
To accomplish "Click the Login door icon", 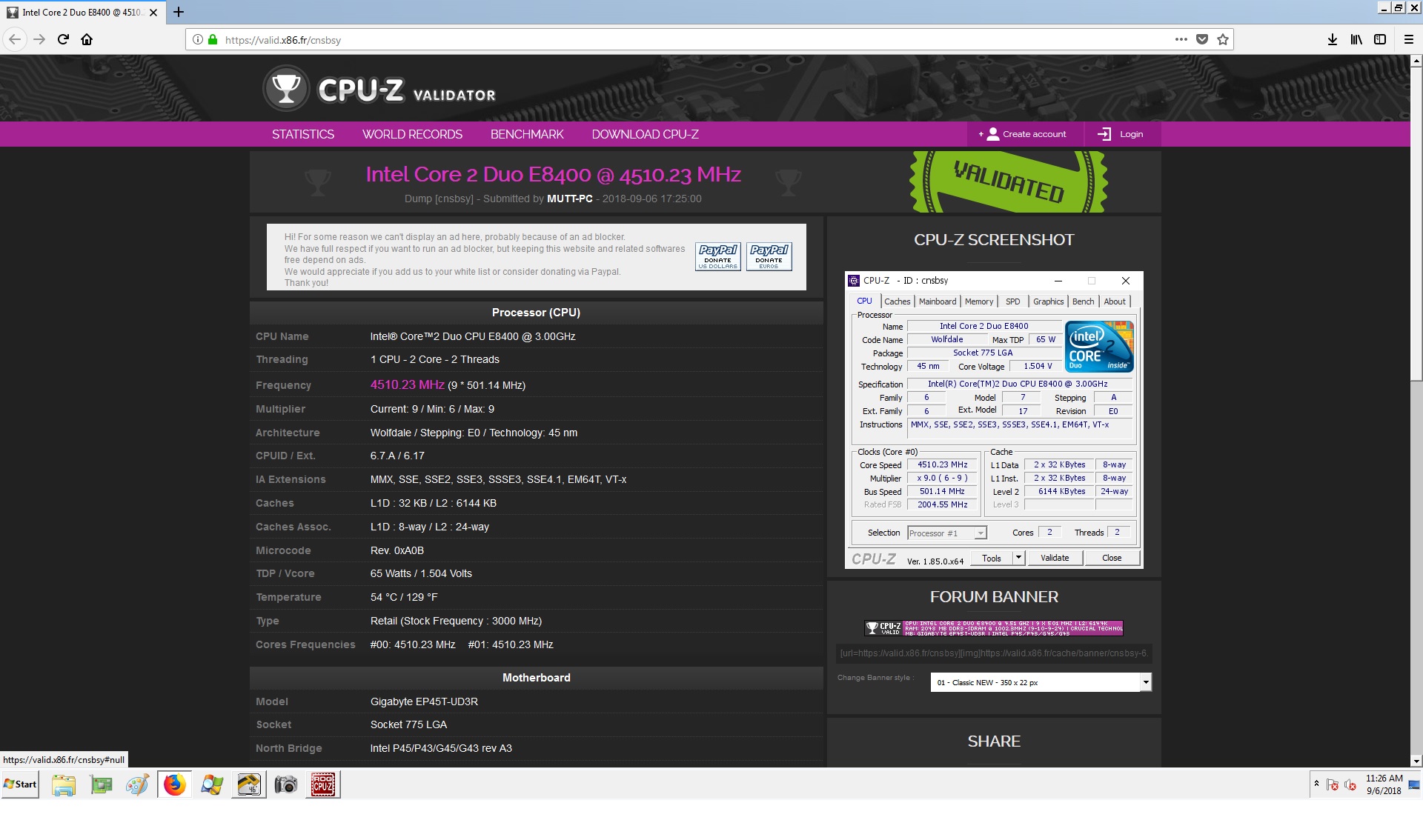I will point(1104,134).
